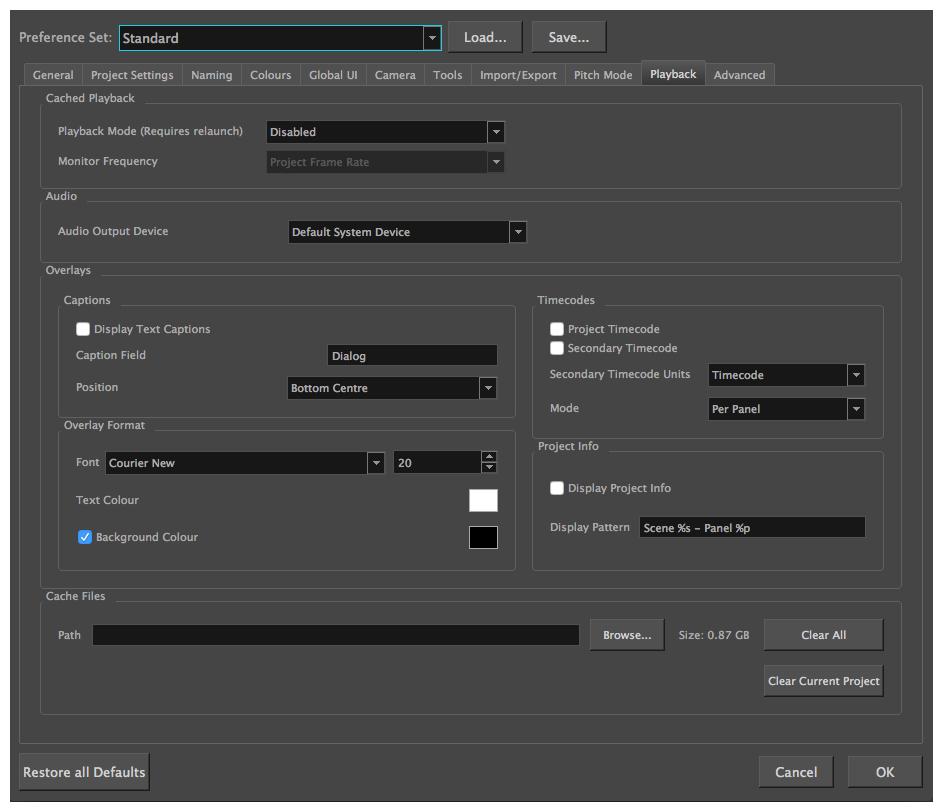Open the caption Position dropdown
This screenshot has height=812, width=943.
pos(392,388)
